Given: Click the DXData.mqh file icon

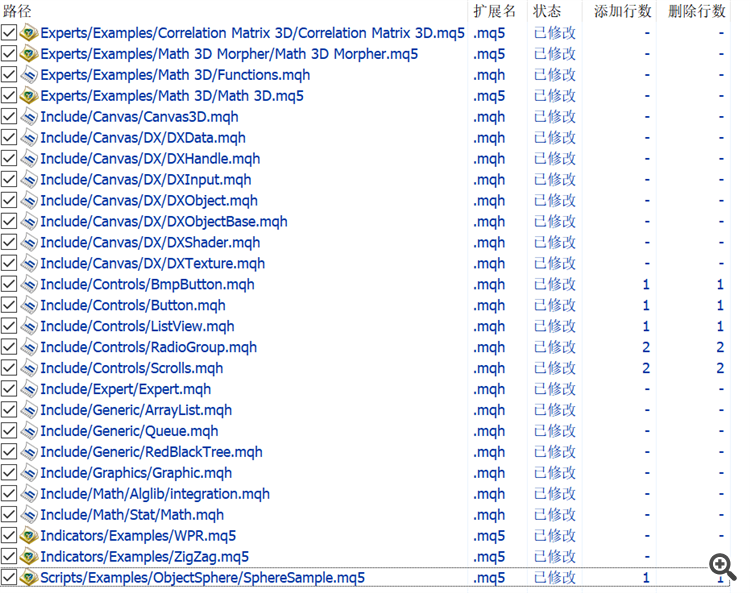Looking at the screenshot, I should 29,138.
